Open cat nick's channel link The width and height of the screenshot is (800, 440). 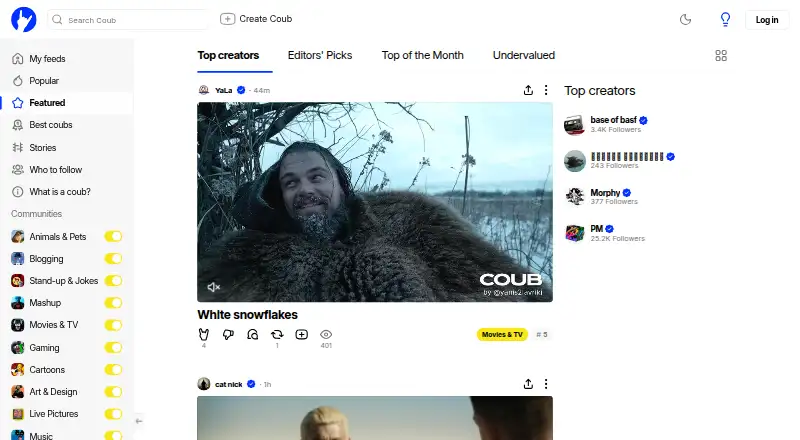(229, 384)
